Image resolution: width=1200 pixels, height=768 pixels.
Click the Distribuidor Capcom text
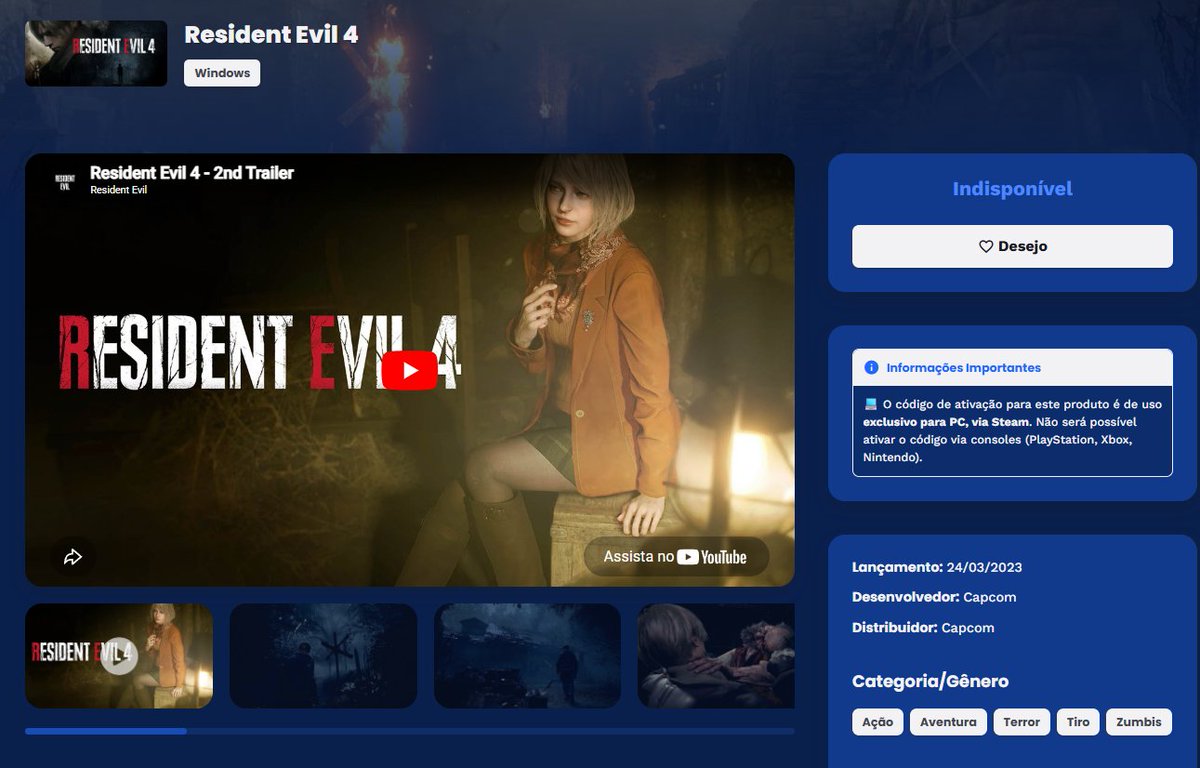coord(923,628)
